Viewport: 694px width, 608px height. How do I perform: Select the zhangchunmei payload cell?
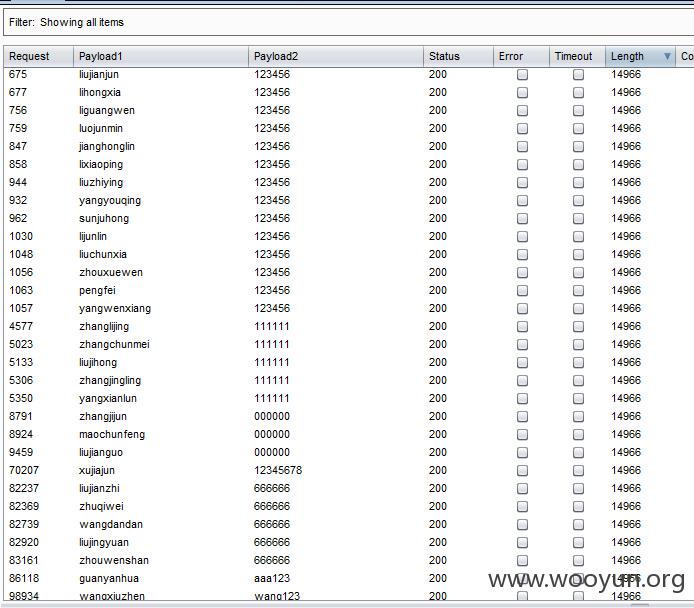pos(114,344)
